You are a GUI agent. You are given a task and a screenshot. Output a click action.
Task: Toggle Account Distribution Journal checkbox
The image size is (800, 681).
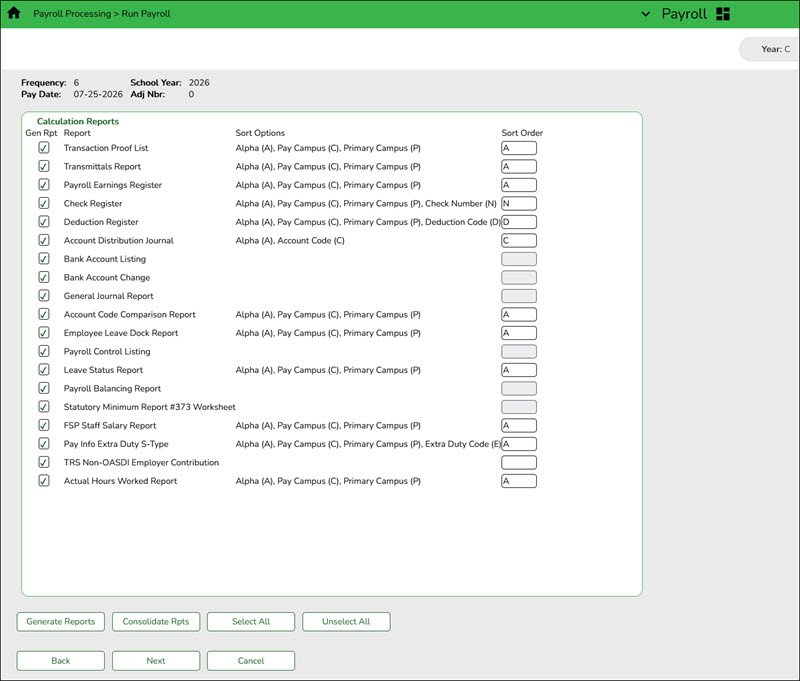(44, 240)
